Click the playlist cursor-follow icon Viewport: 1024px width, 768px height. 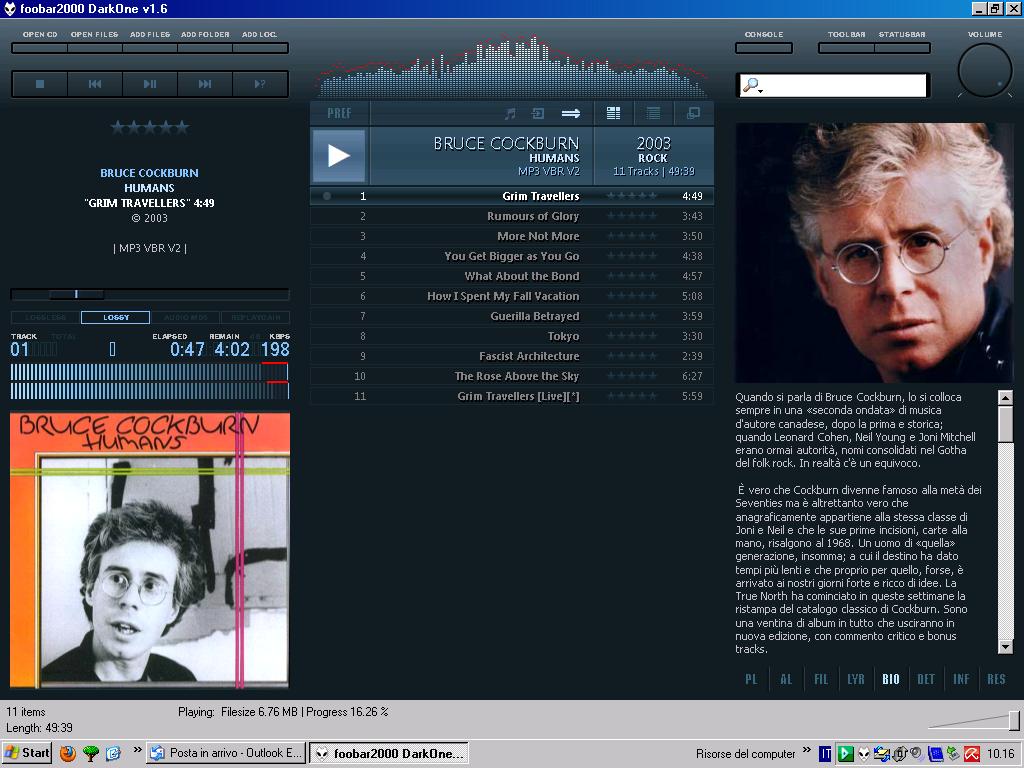click(x=538, y=114)
